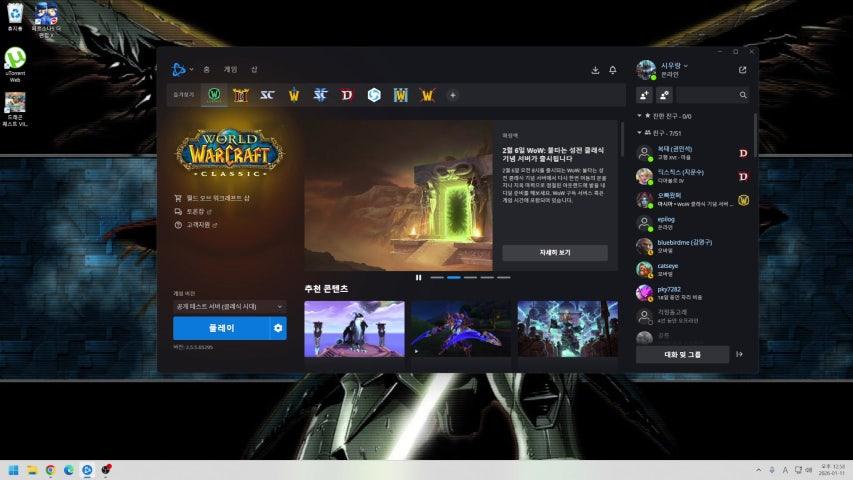Select the blonde-avatar friend playing 디아블로 IV

click(x=692, y=176)
